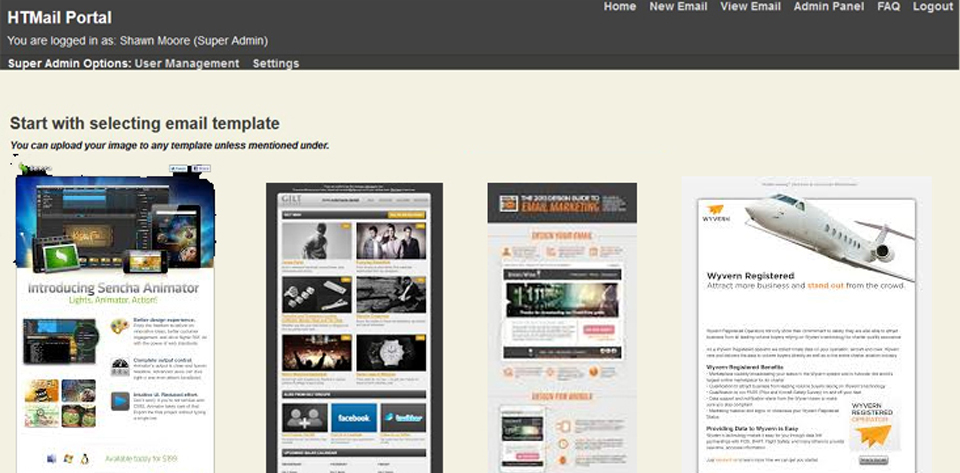Click View Email in top navigation

pyautogui.click(x=750, y=7)
